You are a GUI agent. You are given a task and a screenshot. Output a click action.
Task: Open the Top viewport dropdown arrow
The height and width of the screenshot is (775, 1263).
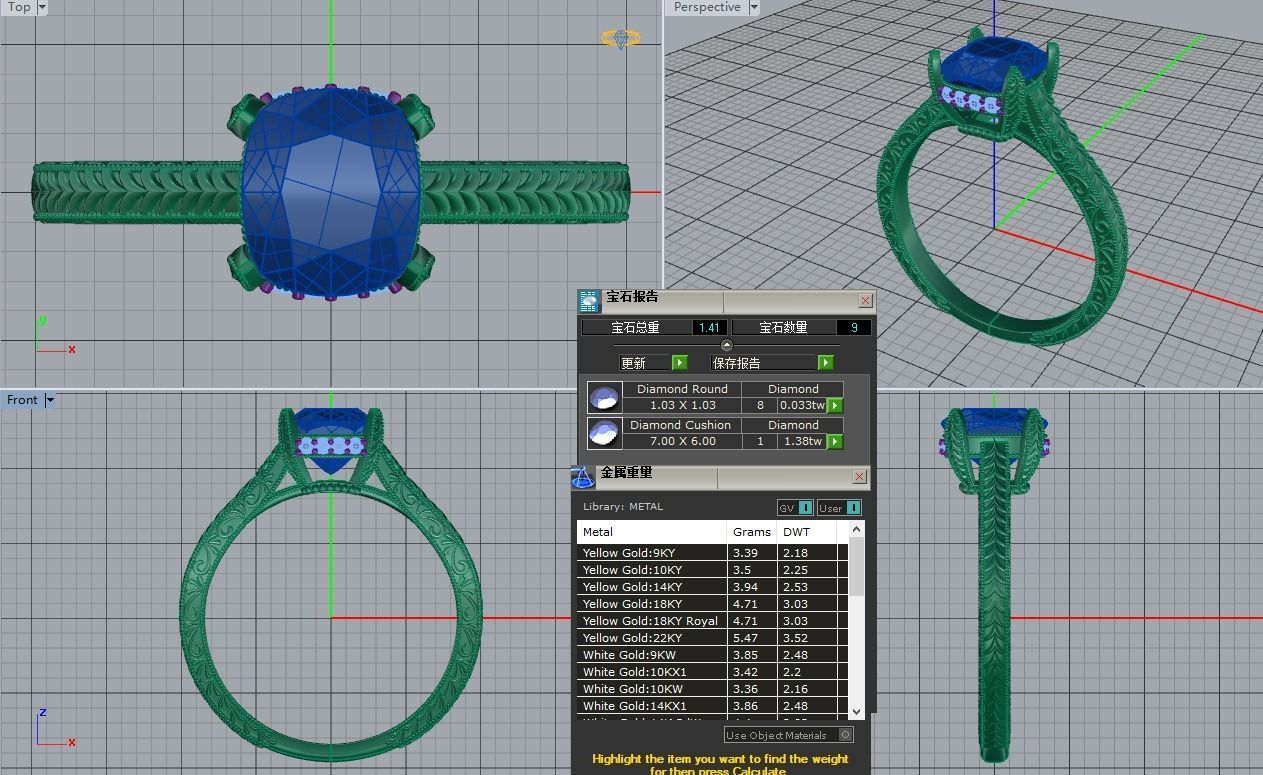(41, 7)
